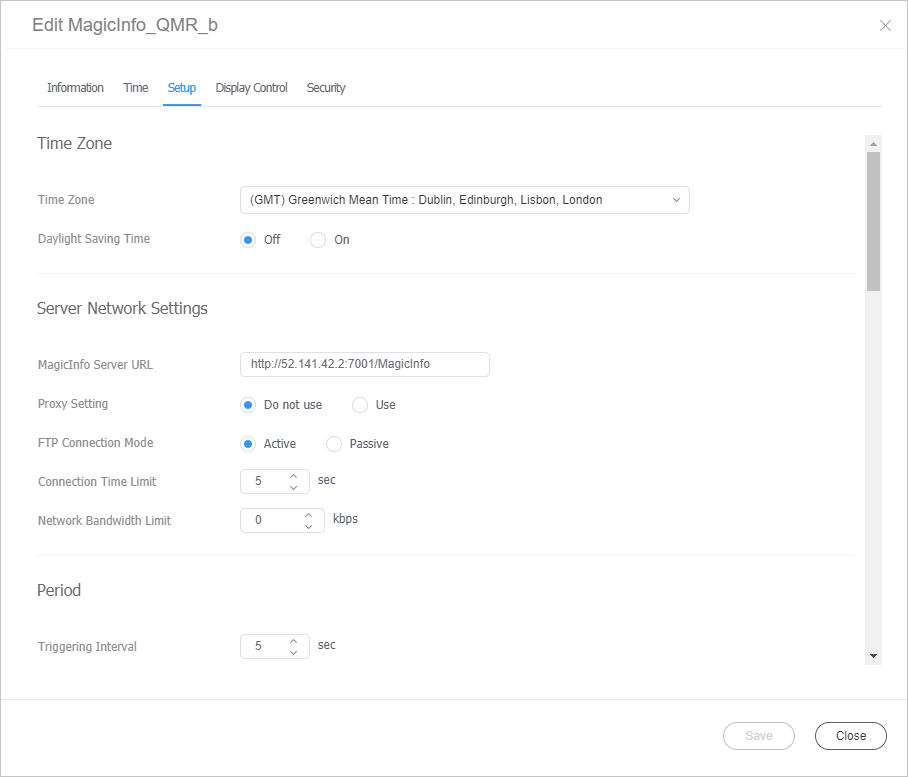Select Use for Proxy Setting
Screen dimensions: 908x777
[360, 405]
